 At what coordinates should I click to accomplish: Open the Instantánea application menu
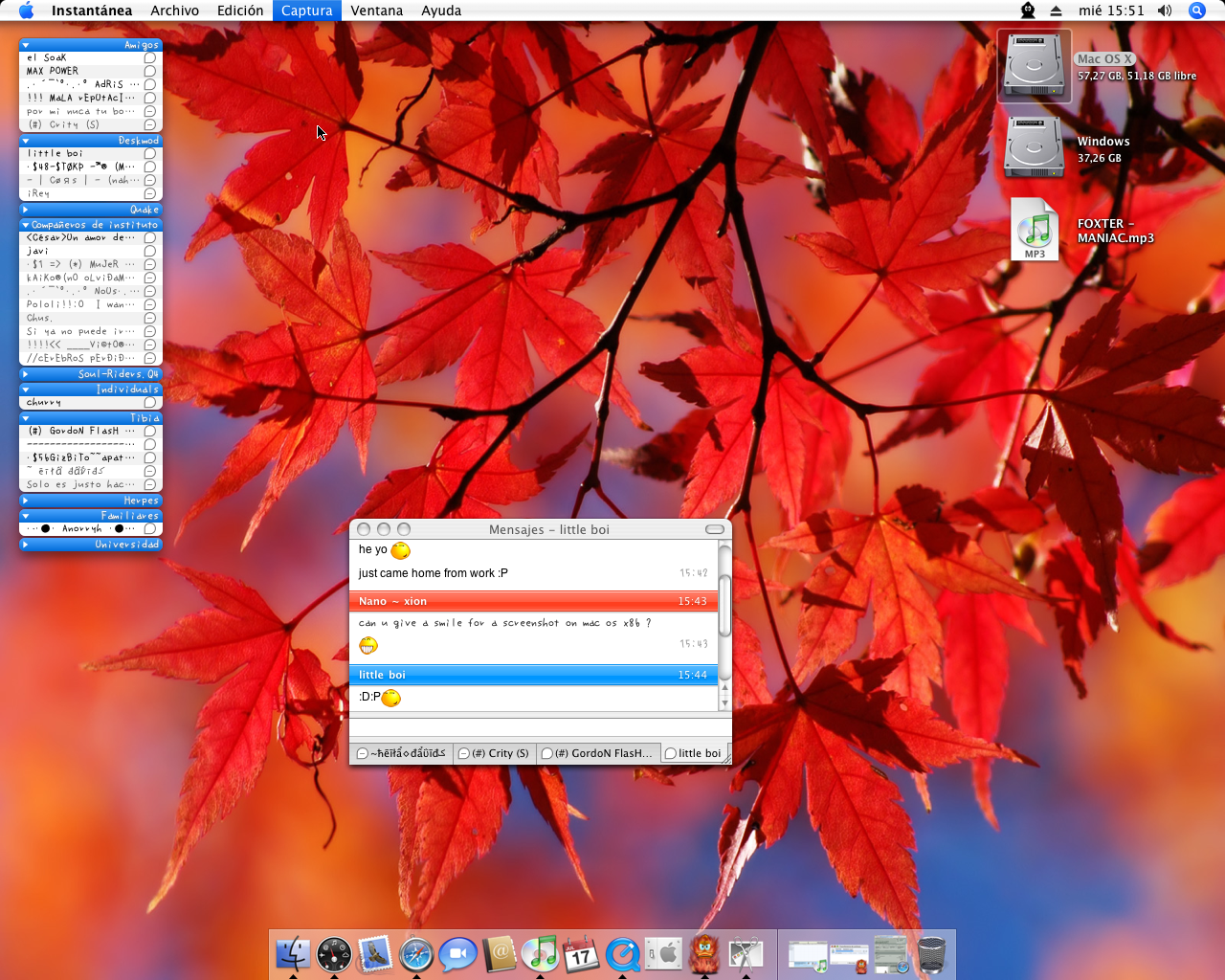tap(92, 11)
